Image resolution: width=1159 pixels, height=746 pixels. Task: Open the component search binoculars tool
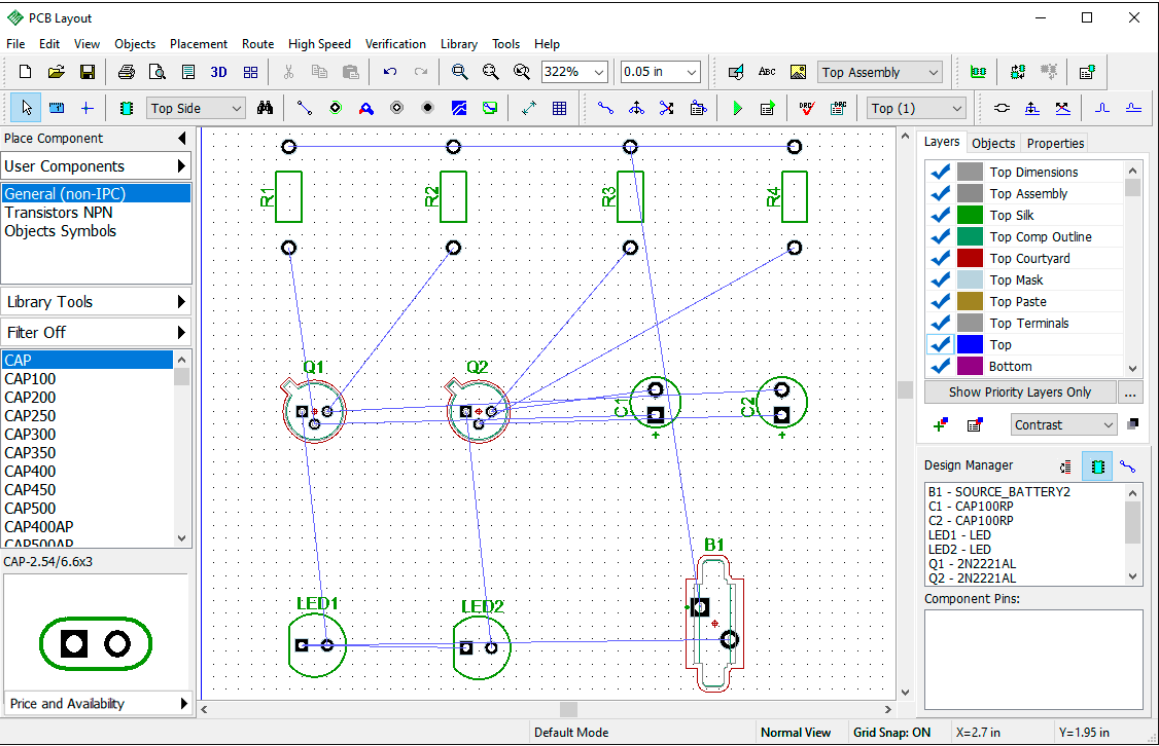(x=265, y=107)
